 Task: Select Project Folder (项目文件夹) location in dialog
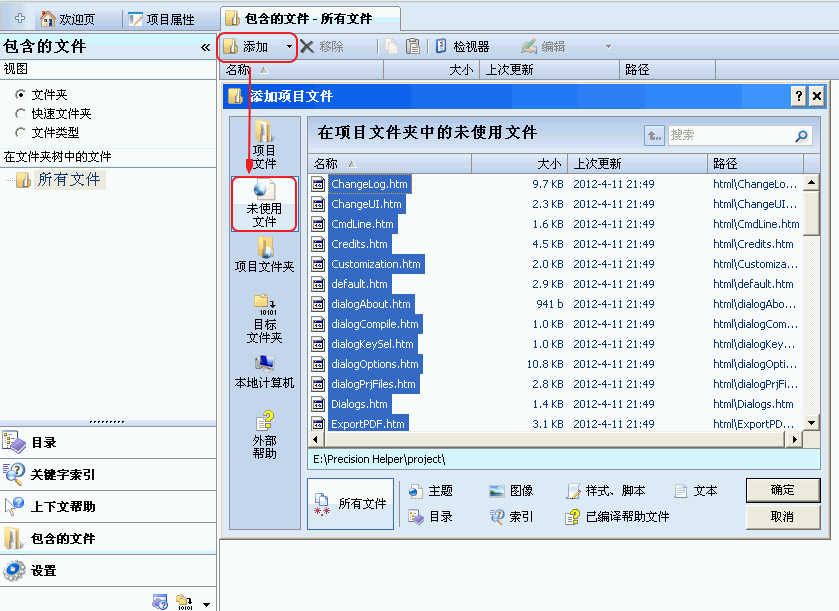pyautogui.click(x=264, y=255)
